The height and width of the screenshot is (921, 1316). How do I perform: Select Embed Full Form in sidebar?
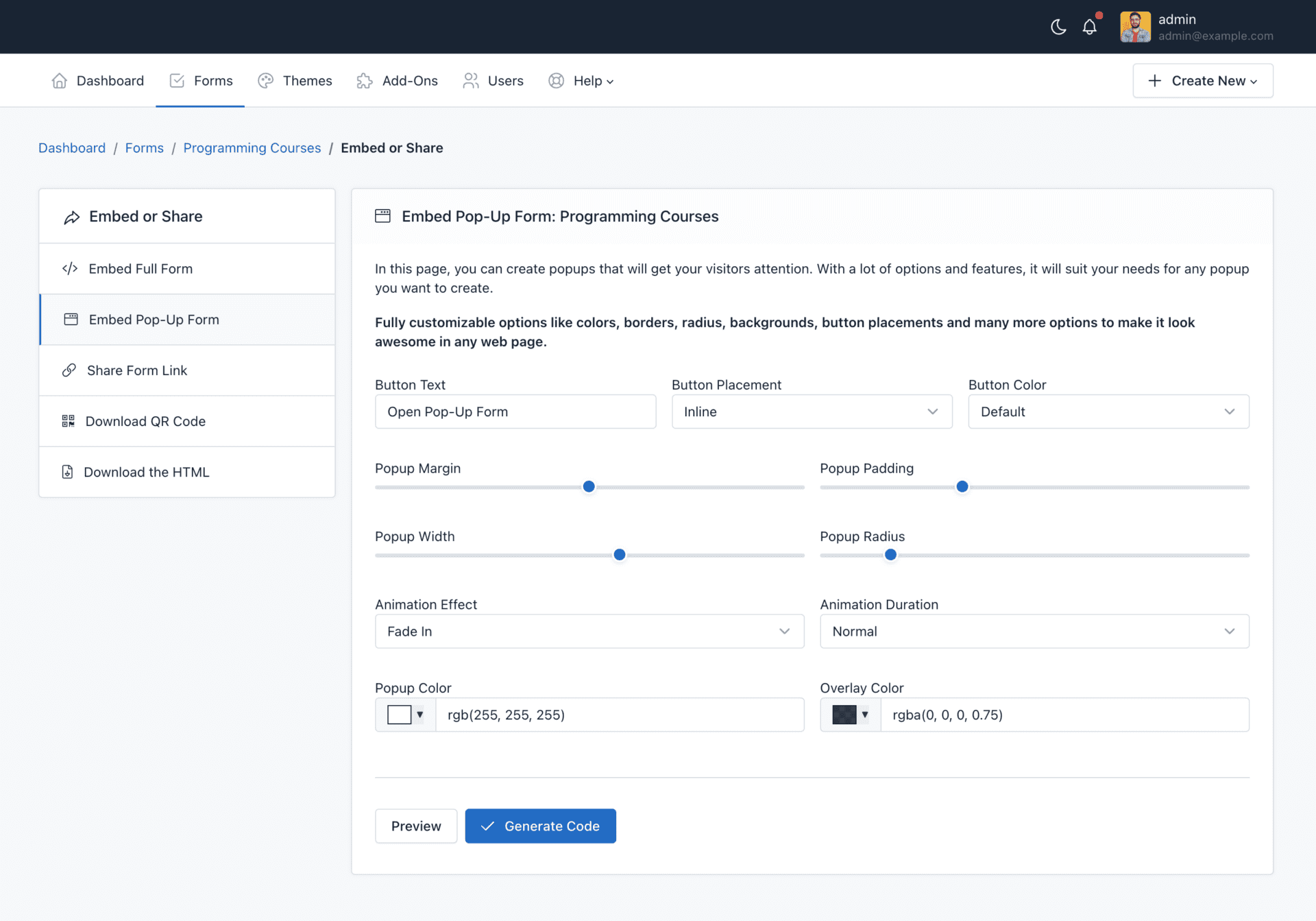point(141,269)
